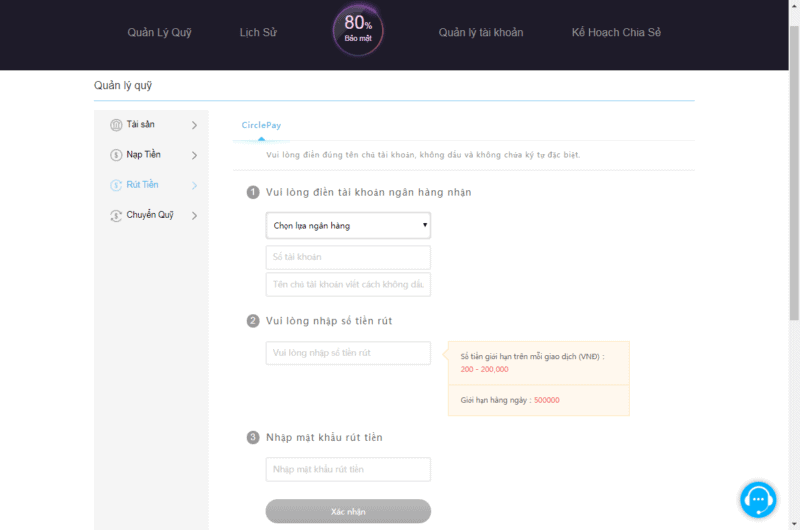The image size is (800, 530).
Task: Click the Quản lý quỹ page heading
Action: click(123, 85)
